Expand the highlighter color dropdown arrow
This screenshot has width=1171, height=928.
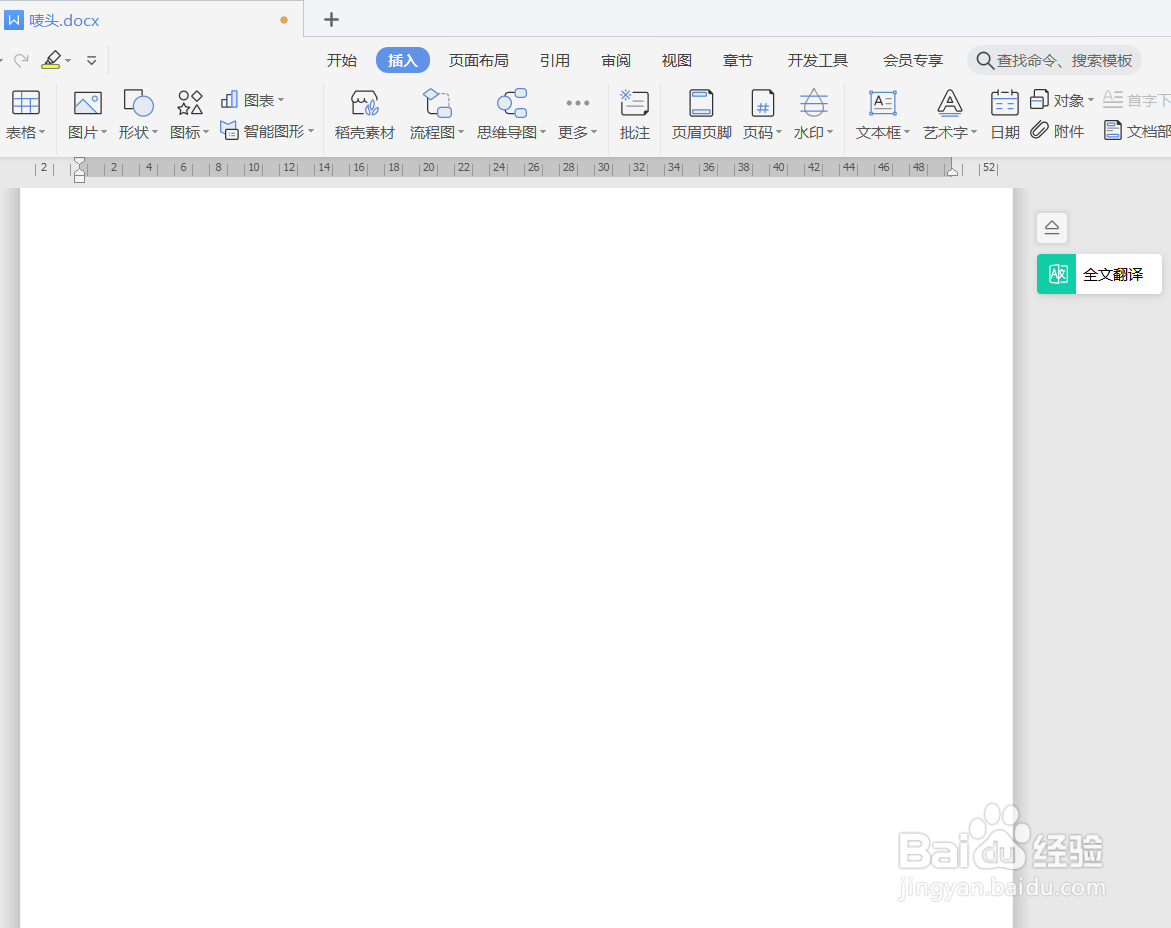click(x=68, y=60)
